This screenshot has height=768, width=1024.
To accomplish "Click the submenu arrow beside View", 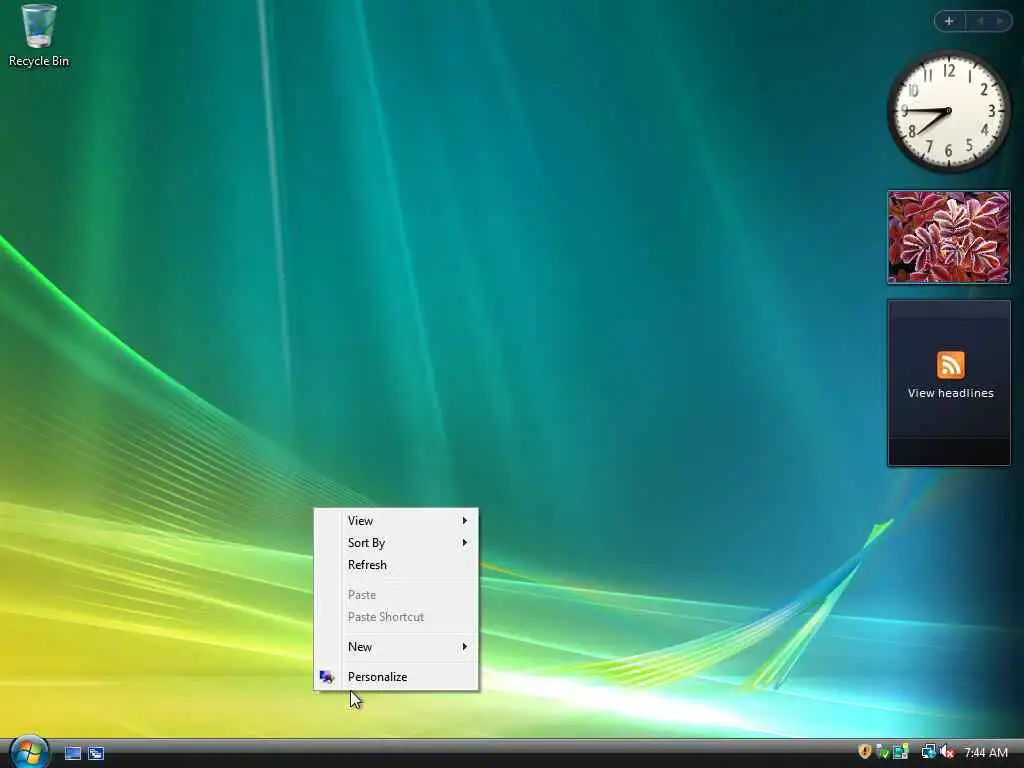I will coord(464,520).
